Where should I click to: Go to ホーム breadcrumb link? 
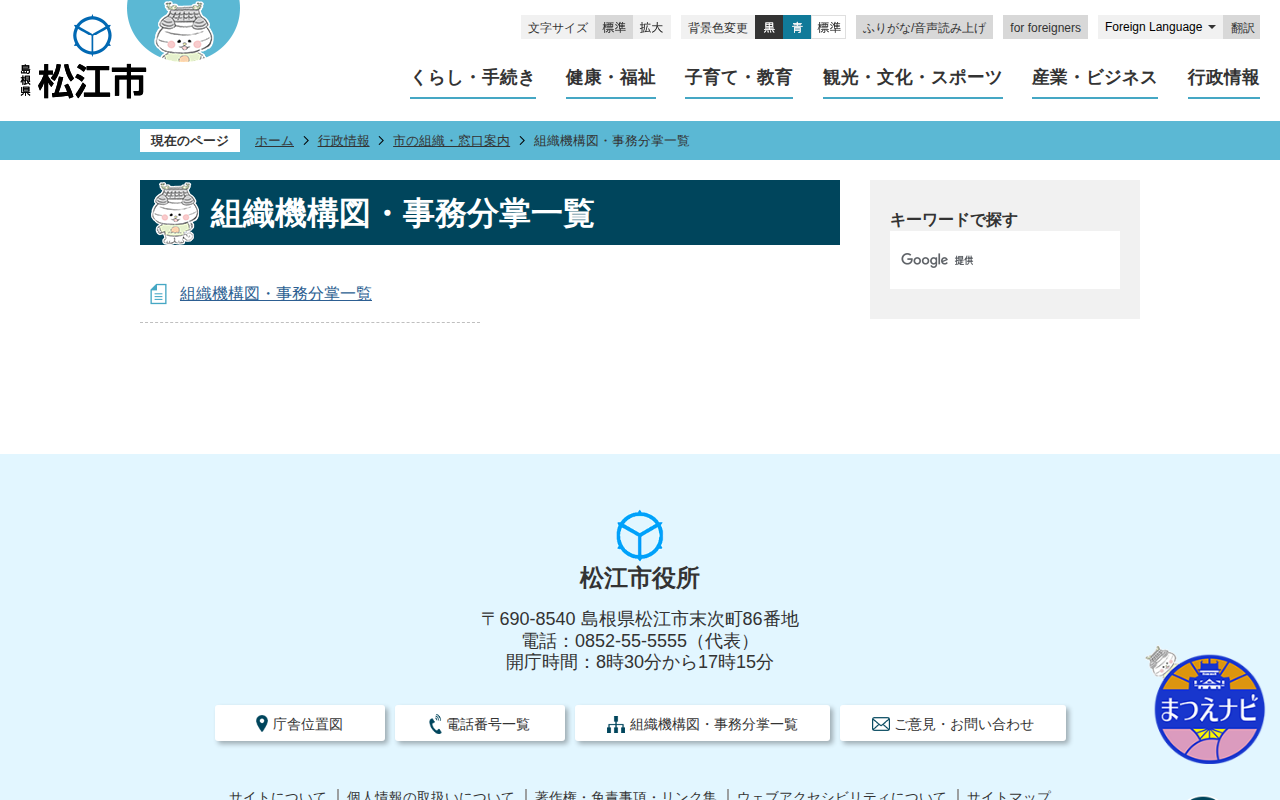[274, 141]
